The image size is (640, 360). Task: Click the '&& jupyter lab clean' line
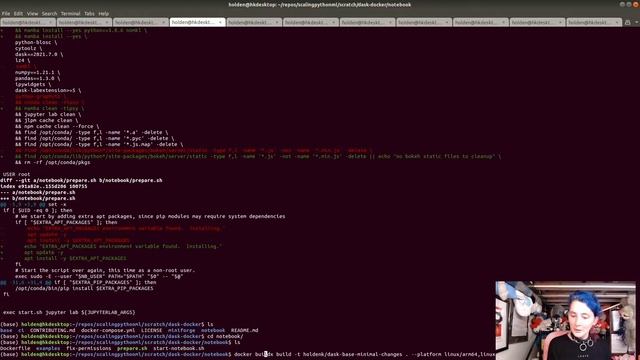pyautogui.click(x=48, y=114)
